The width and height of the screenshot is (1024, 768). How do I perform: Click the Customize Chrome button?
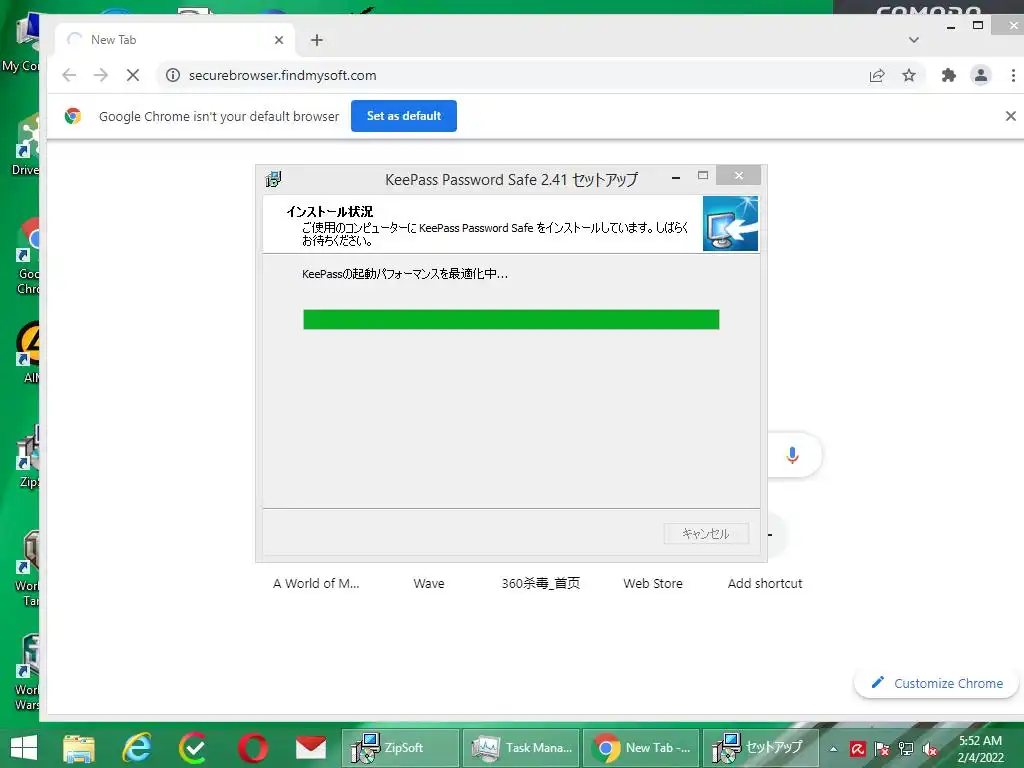point(936,683)
